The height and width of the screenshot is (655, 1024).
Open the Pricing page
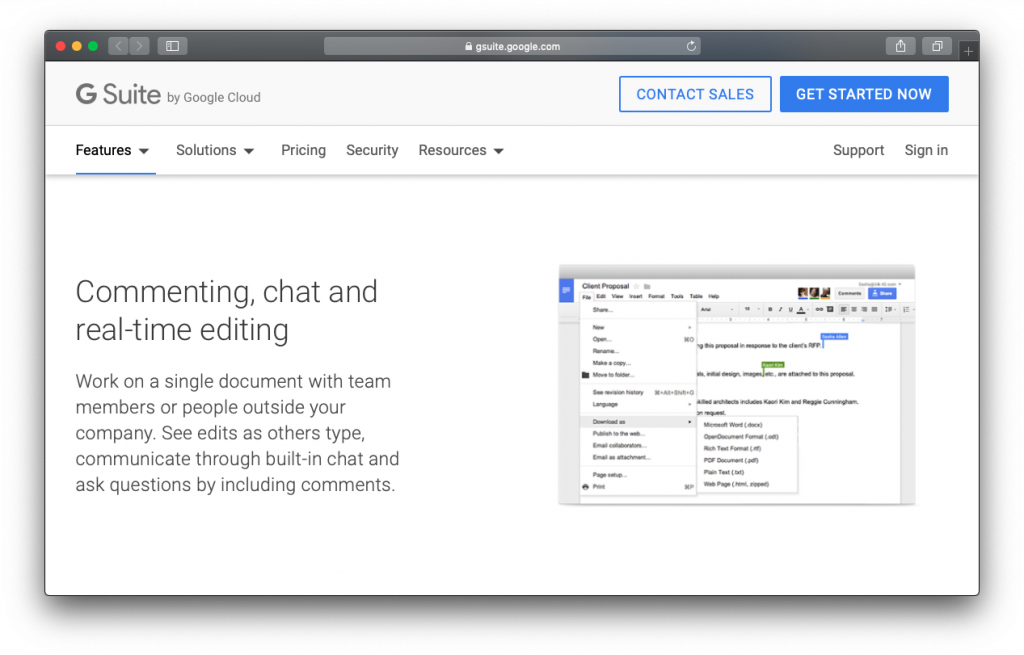pyautogui.click(x=303, y=150)
